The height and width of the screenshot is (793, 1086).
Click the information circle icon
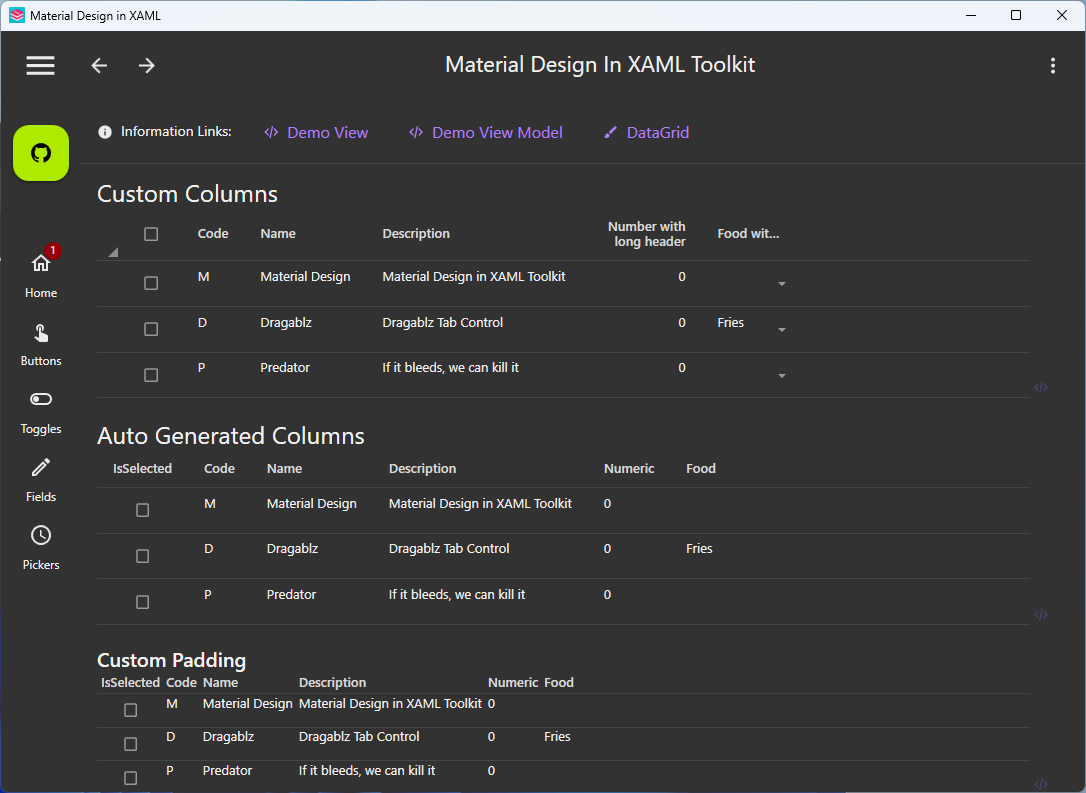pos(105,132)
